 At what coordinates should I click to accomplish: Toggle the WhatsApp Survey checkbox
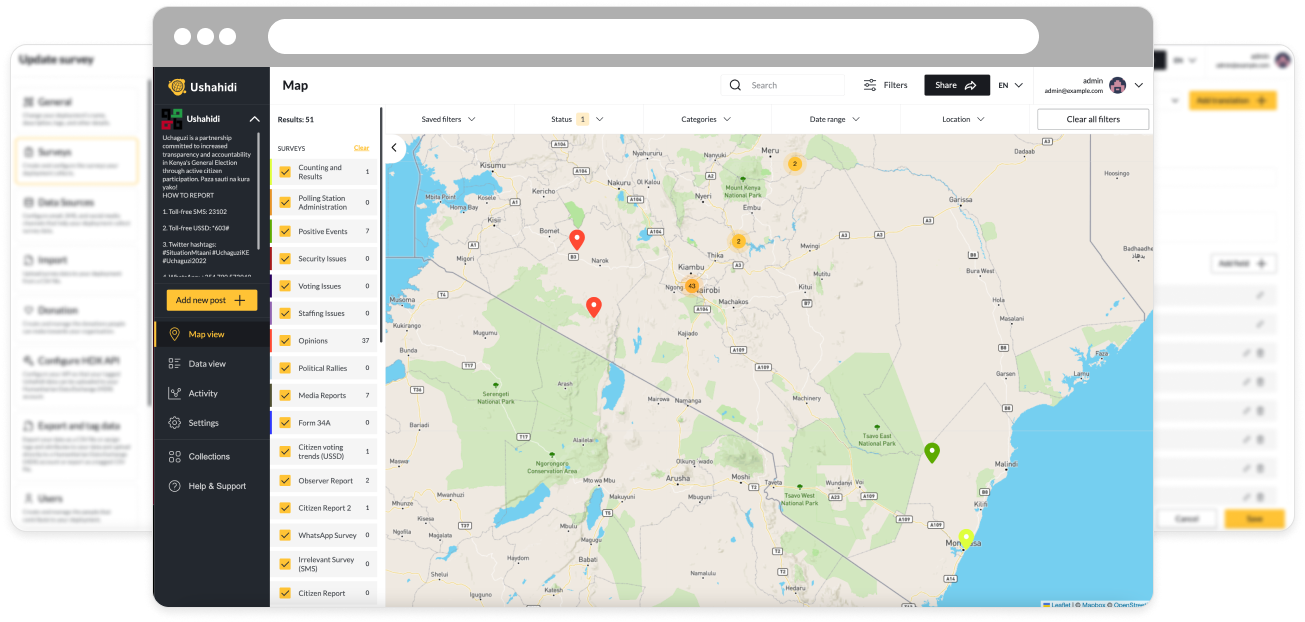pos(285,535)
